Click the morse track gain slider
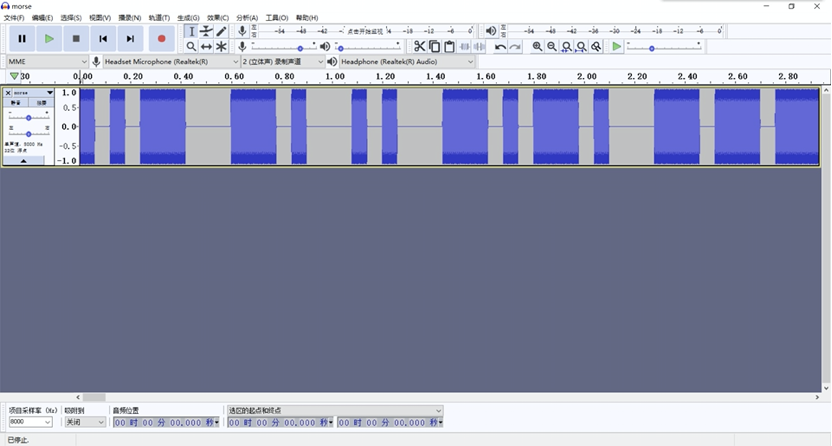The width and height of the screenshot is (832, 446). 28,118
